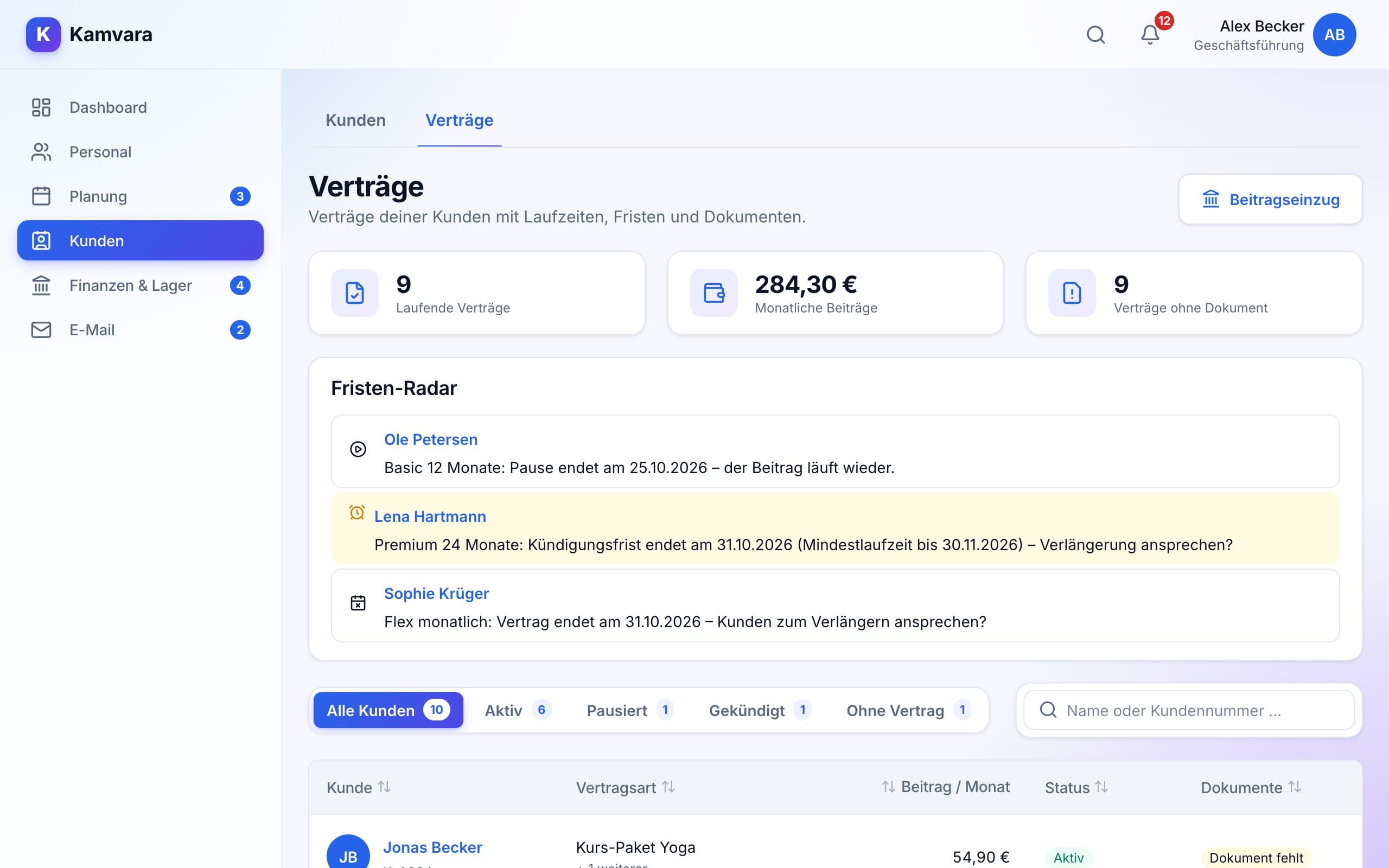The width and height of the screenshot is (1389, 868).
Task: Open Sophie Krüger customer link
Action: tap(436, 593)
